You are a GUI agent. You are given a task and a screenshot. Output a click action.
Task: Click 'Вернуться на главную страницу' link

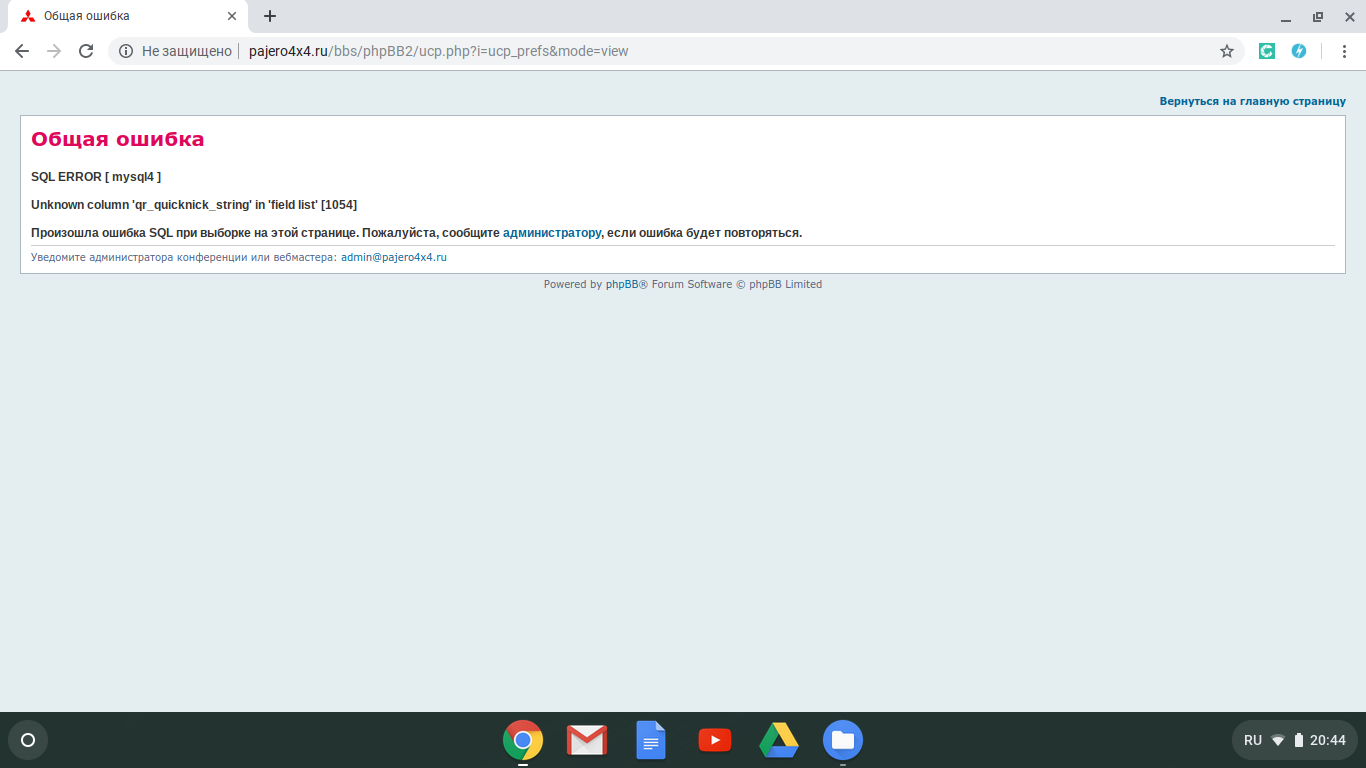(1252, 101)
